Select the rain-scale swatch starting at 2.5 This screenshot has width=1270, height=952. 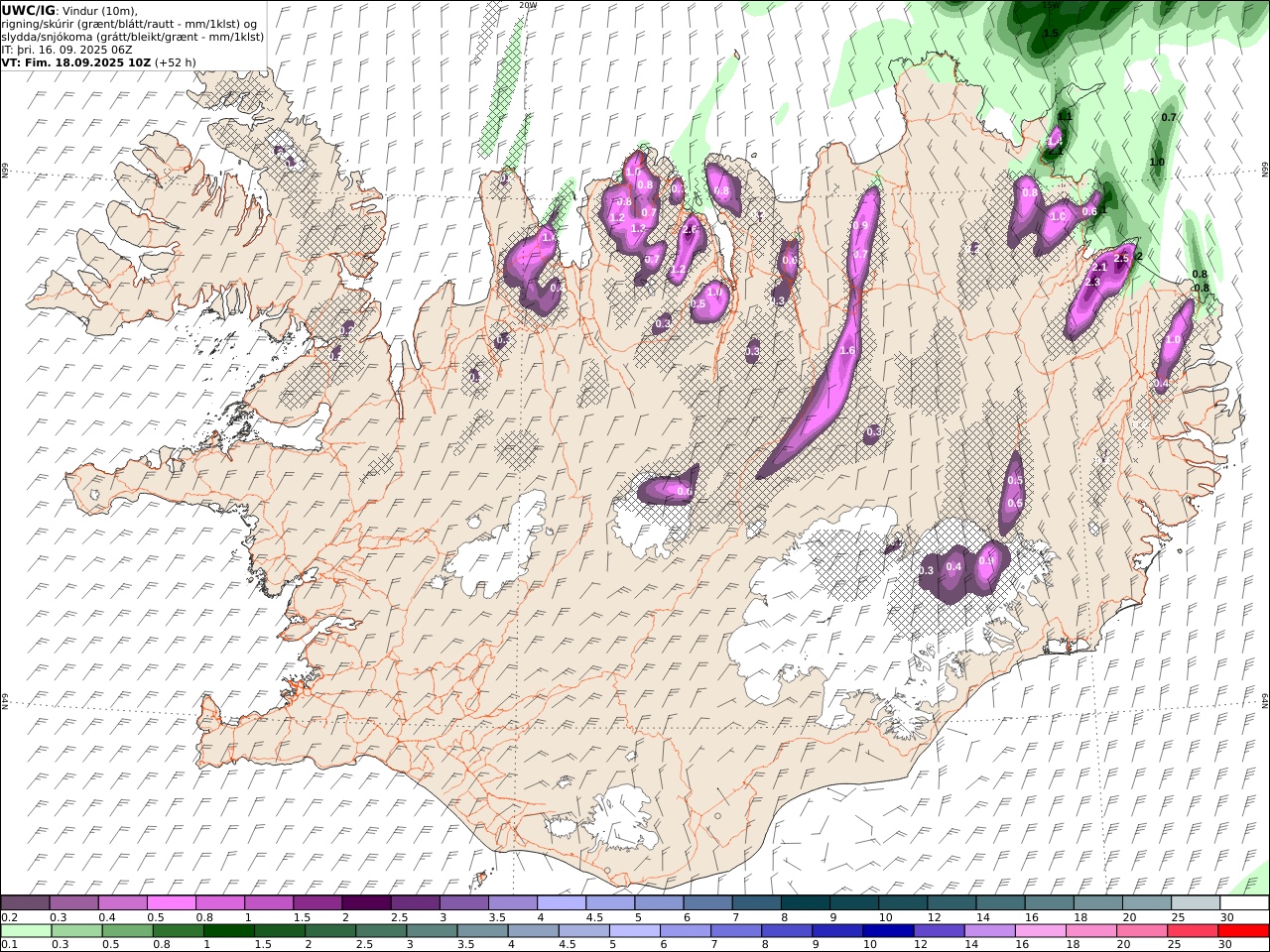380,930
